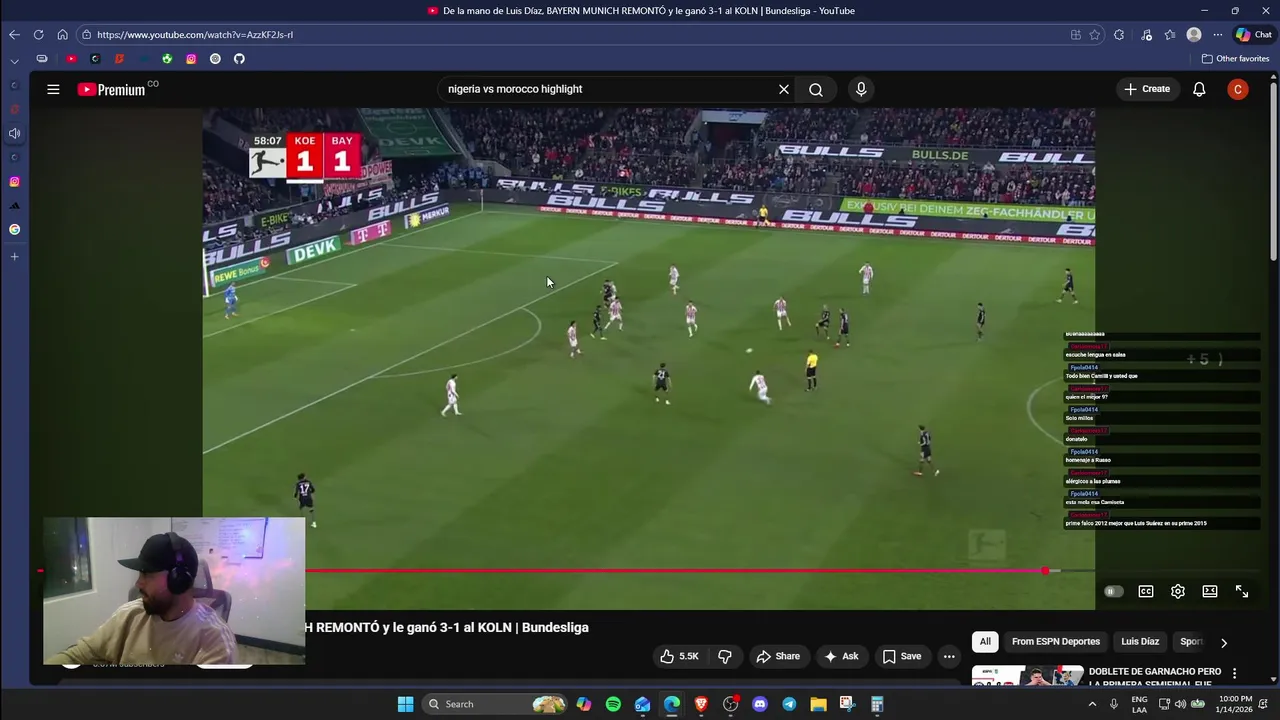Open browser settings and more menu
The height and width of the screenshot is (720, 1280).
tap(1217, 34)
